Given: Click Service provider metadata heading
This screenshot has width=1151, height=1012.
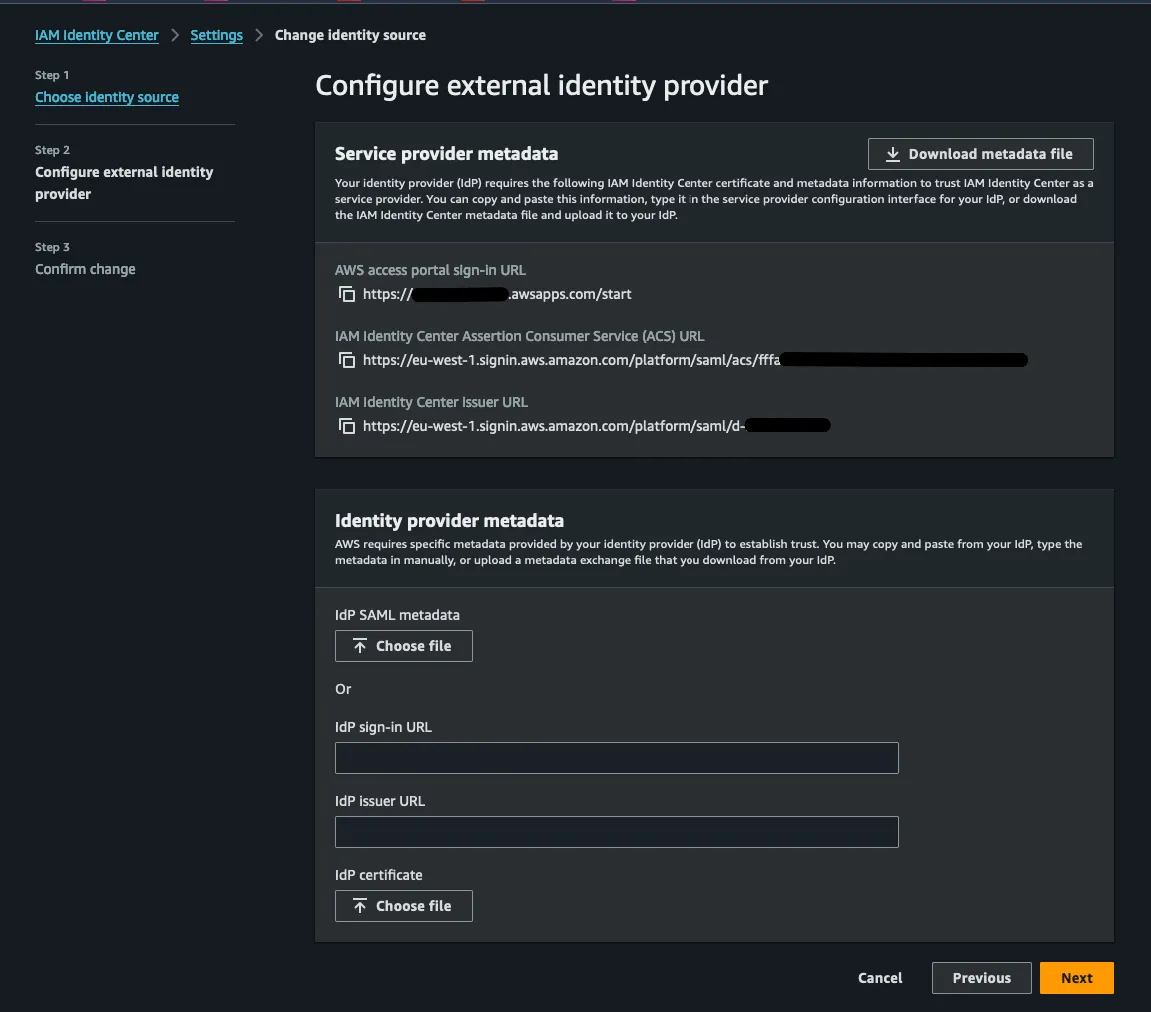Looking at the screenshot, I should point(446,153).
